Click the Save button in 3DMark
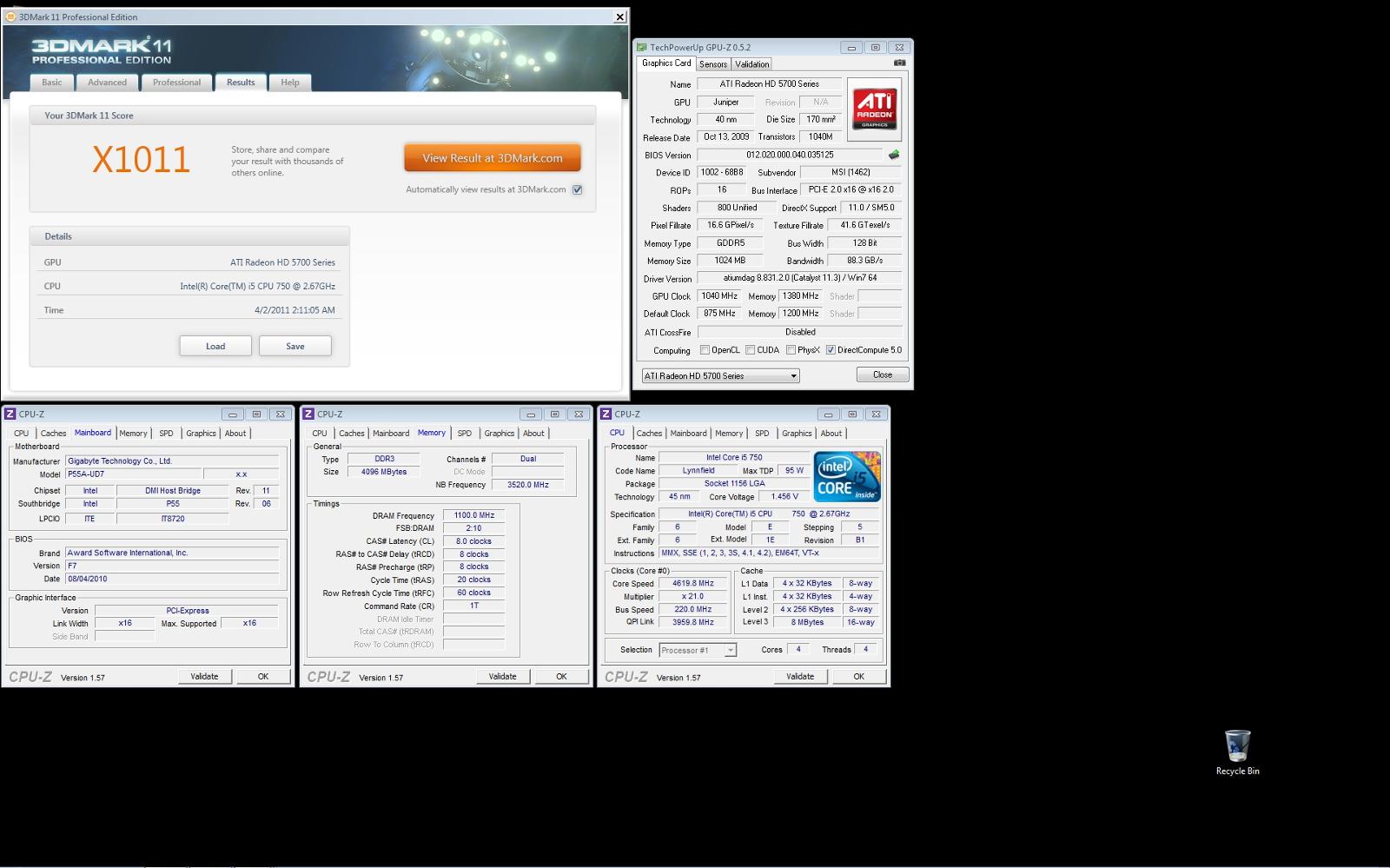Image resolution: width=1390 pixels, height=868 pixels. (295, 346)
